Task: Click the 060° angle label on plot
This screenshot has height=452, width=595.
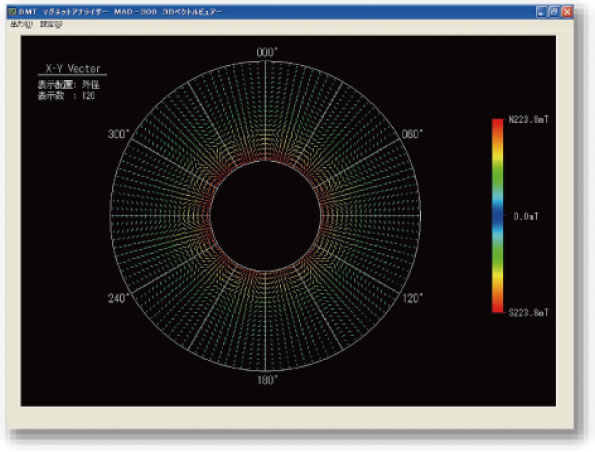Action: [412, 134]
